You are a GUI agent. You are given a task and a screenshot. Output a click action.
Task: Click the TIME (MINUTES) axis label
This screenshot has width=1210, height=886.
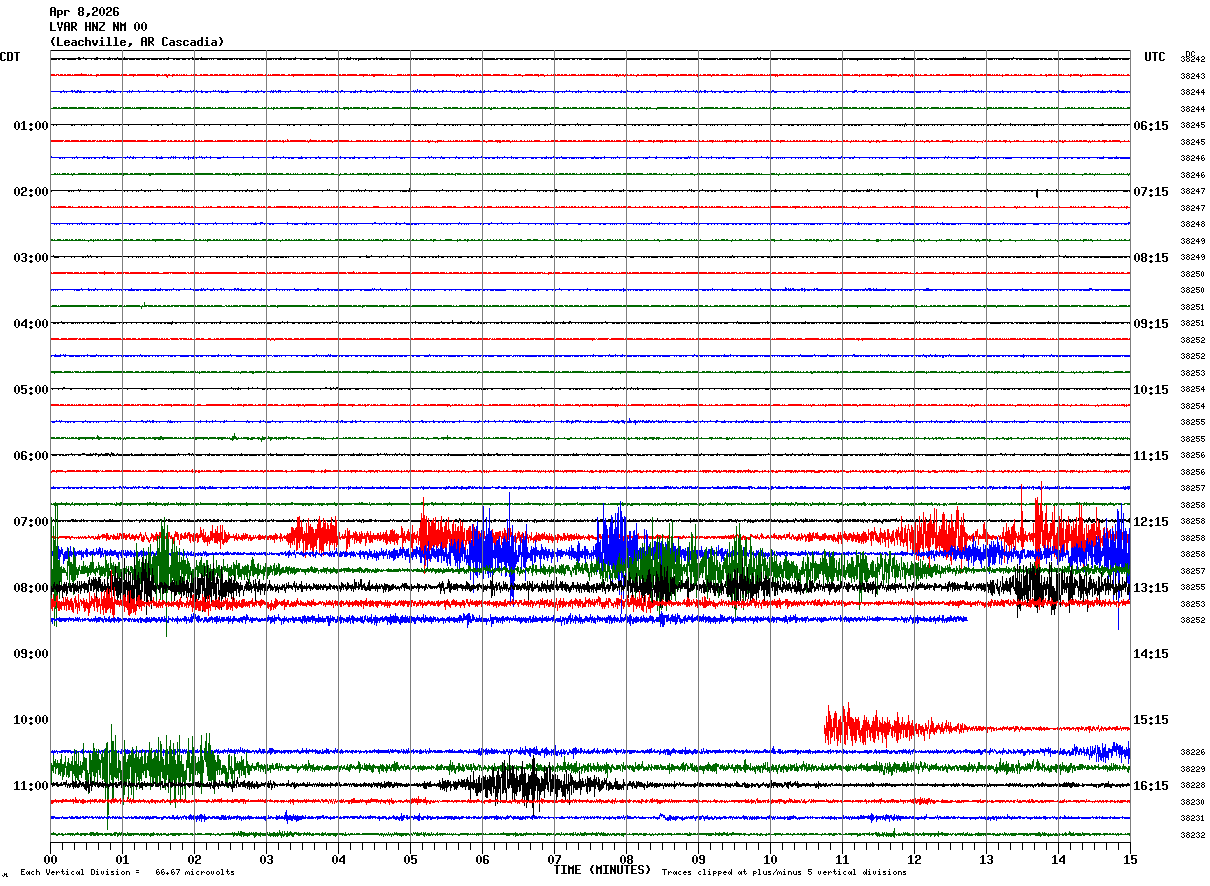click(602, 870)
